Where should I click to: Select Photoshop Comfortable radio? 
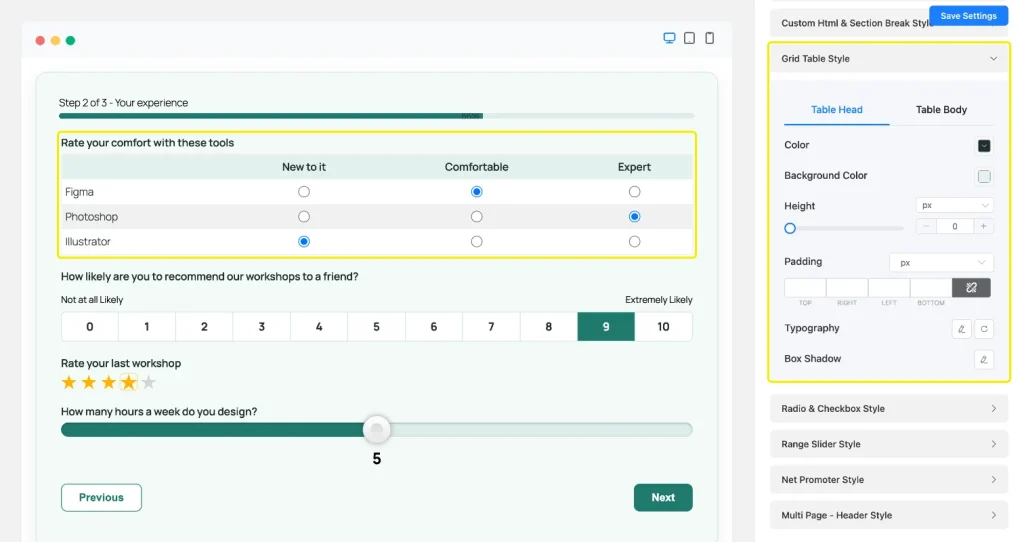coord(477,217)
